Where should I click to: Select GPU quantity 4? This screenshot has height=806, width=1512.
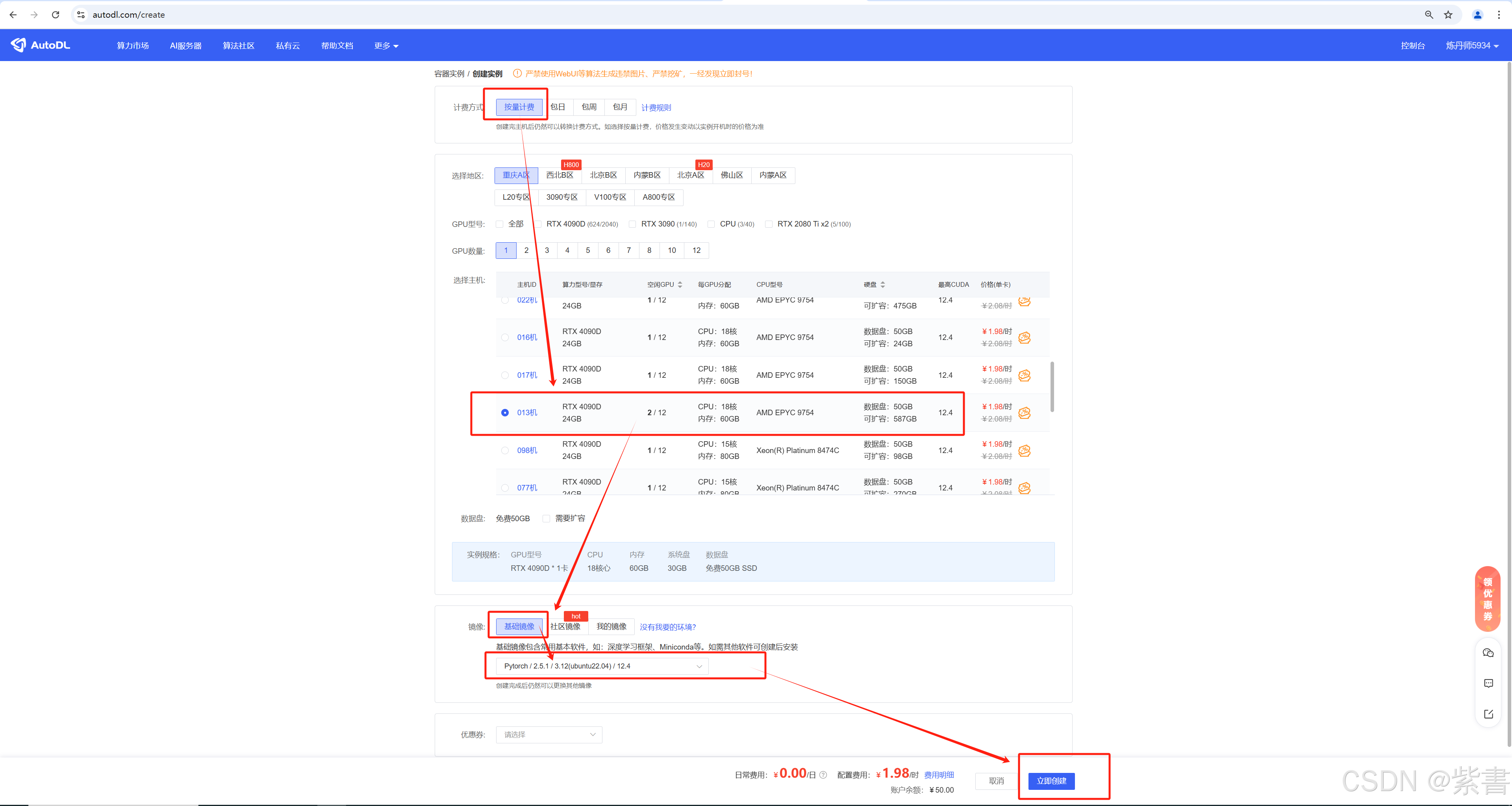tap(567, 251)
